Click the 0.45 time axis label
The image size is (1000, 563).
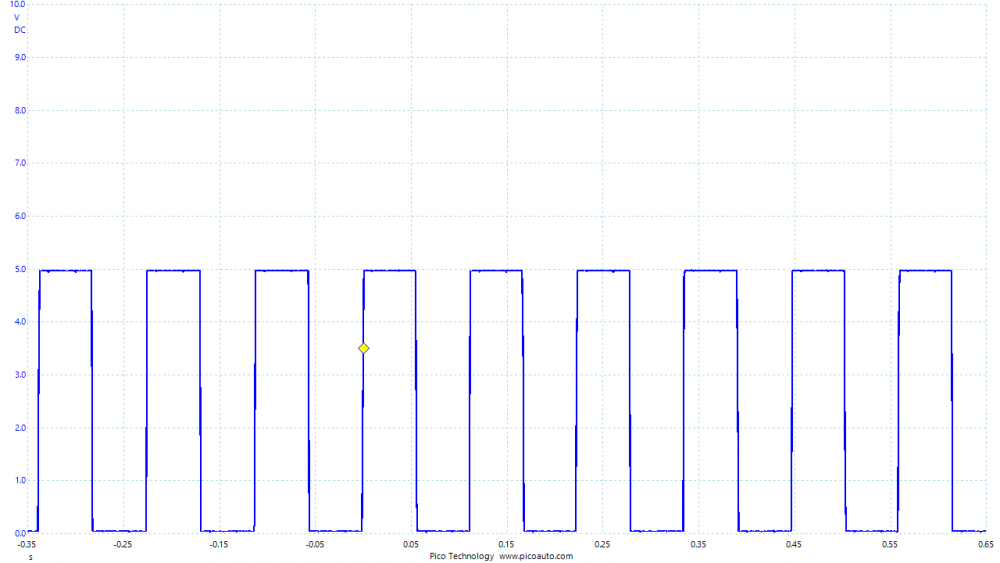794,545
